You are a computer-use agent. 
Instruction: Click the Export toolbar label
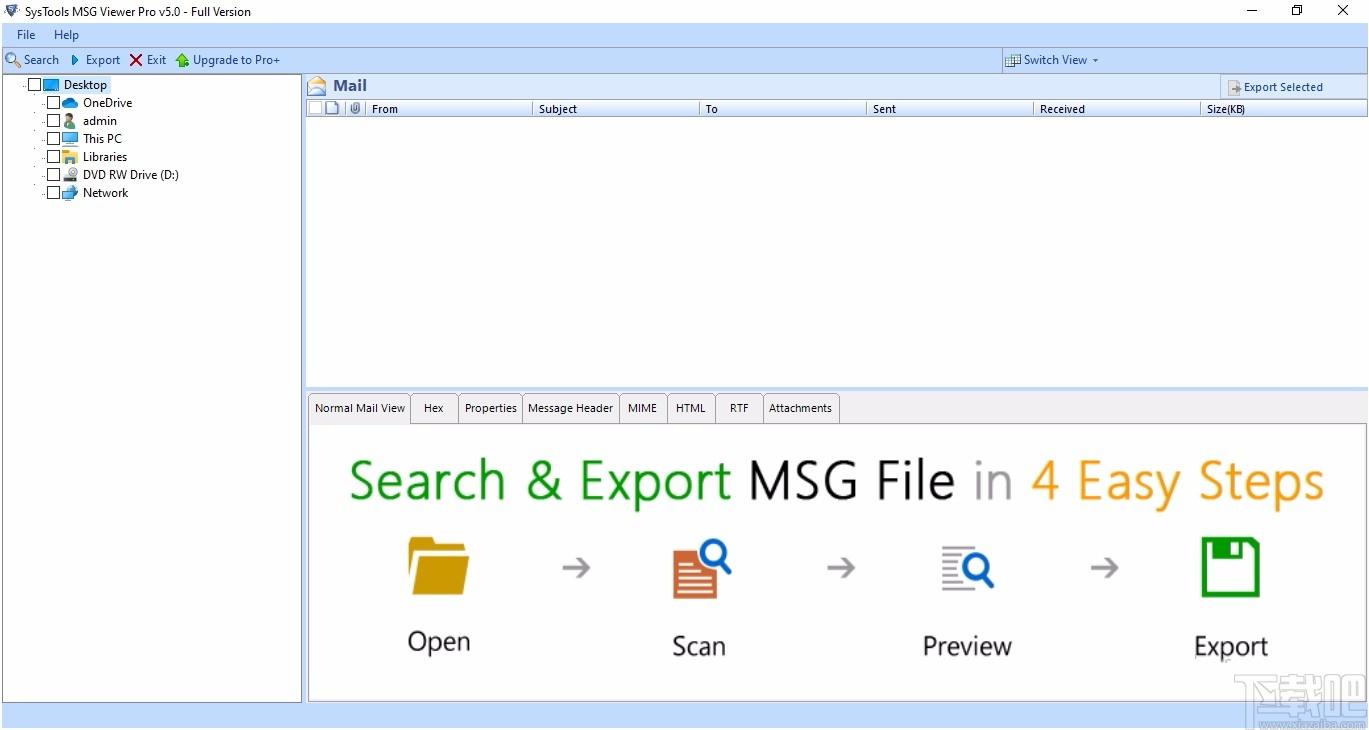click(103, 60)
